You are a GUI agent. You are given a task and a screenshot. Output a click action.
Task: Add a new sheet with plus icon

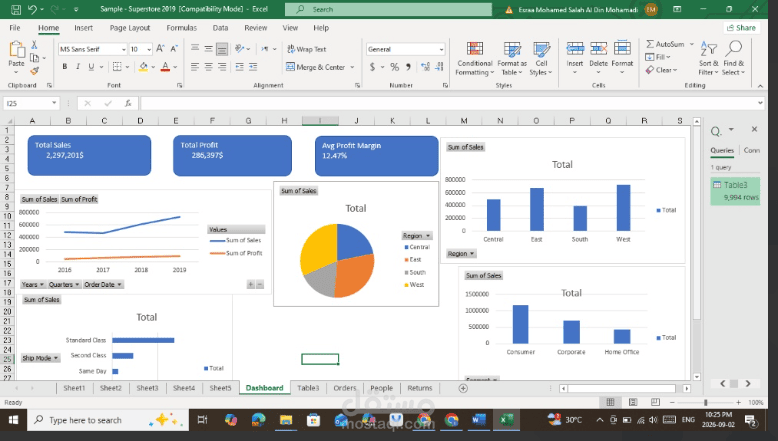[x=463, y=388]
